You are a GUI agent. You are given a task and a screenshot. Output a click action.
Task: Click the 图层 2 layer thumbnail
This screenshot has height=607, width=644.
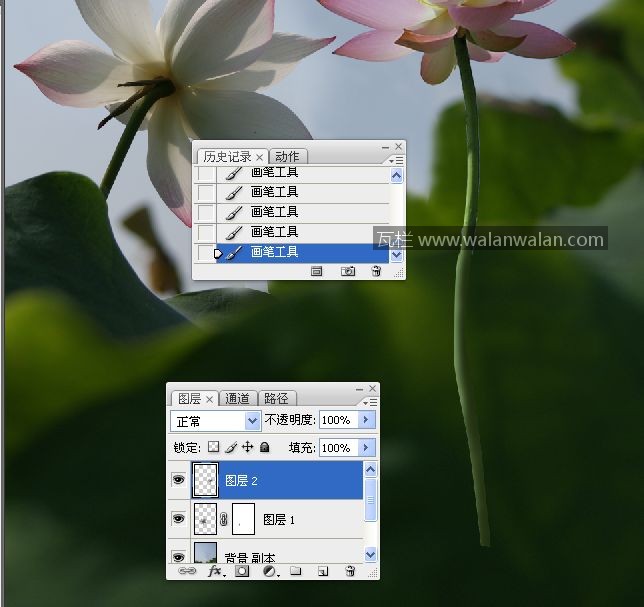(x=205, y=480)
